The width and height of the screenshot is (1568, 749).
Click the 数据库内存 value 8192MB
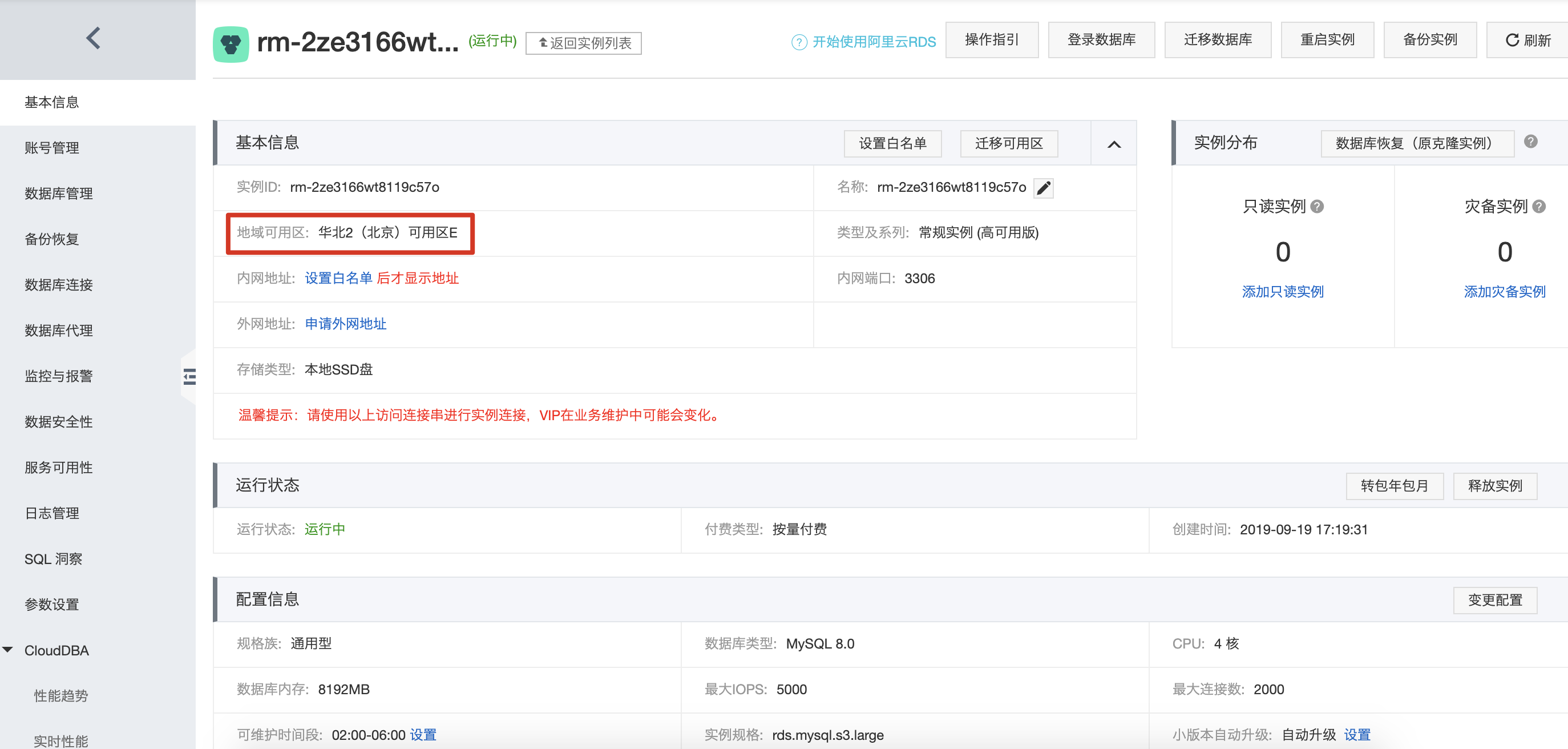[x=343, y=689]
